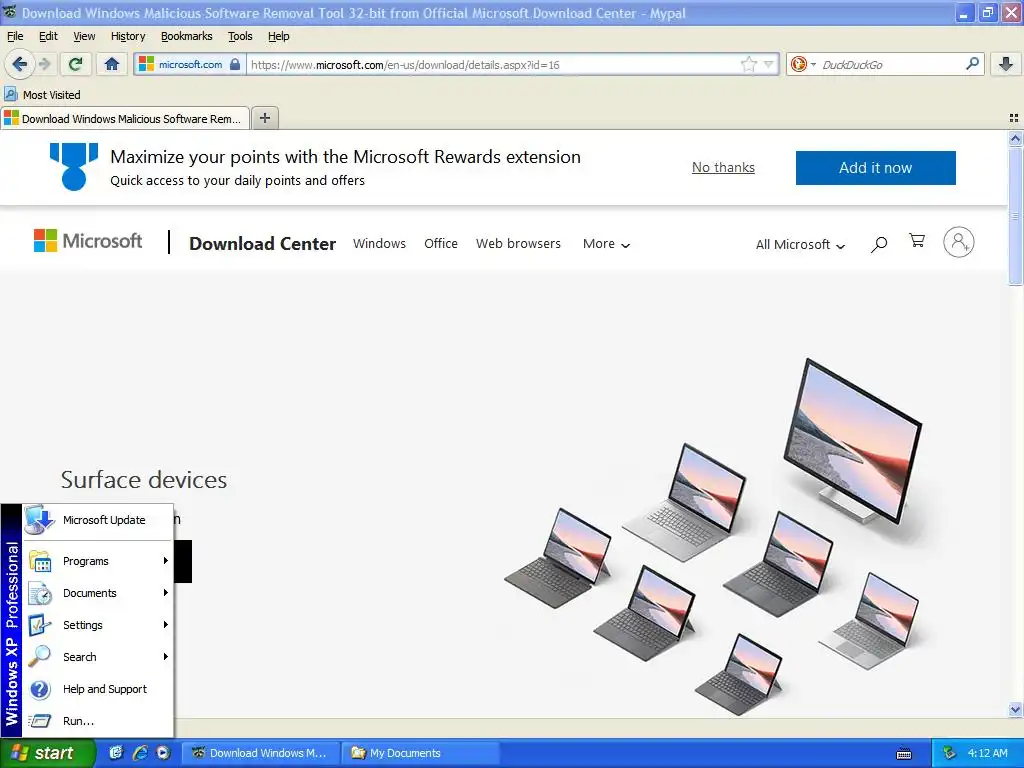The width and height of the screenshot is (1024, 768).
Task: Expand the More navigation dropdown
Action: 606,244
